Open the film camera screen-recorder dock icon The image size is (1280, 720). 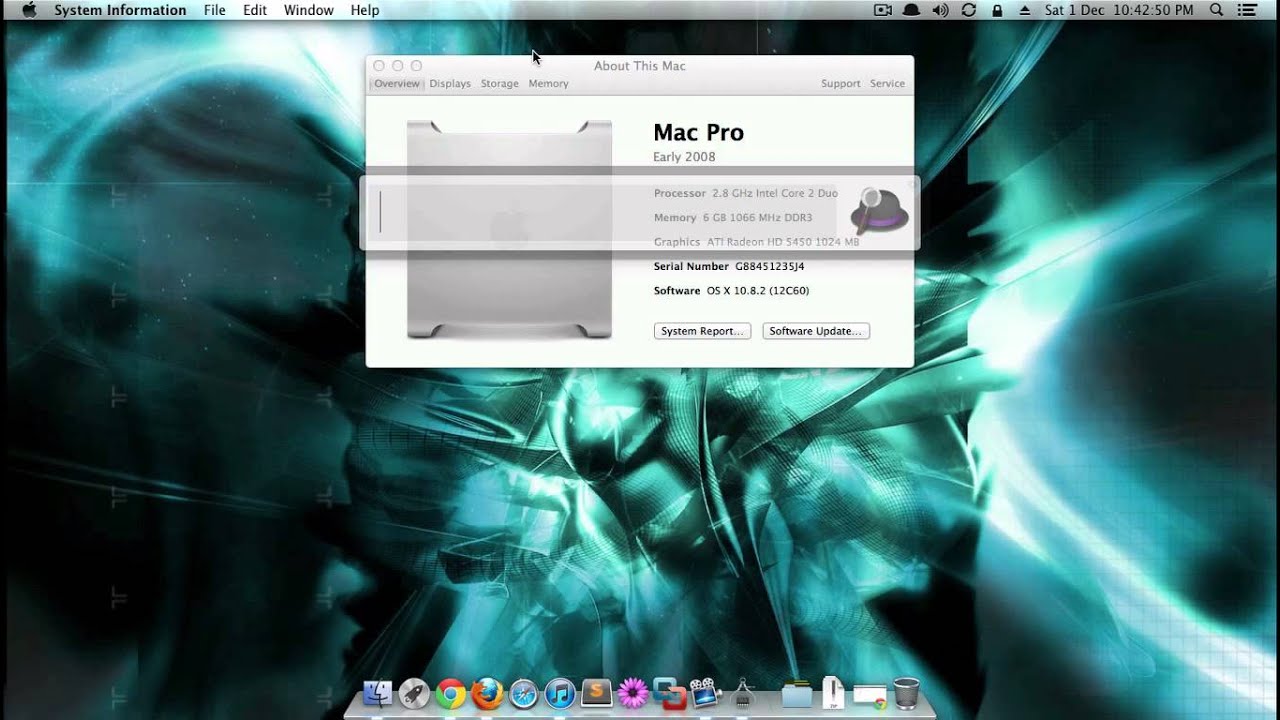(x=705, y=692)
